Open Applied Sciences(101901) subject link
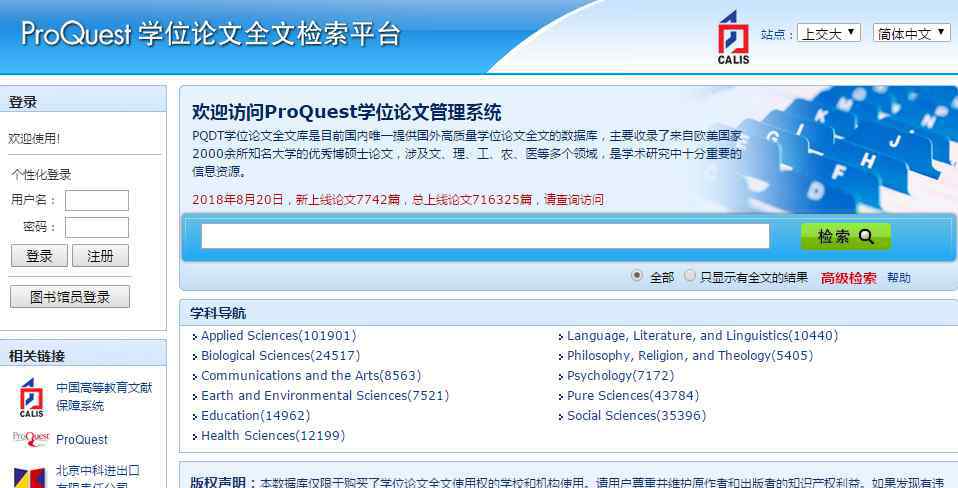This screenshot has height=488, width=958. pyautogui.click(x=278, y=336)
